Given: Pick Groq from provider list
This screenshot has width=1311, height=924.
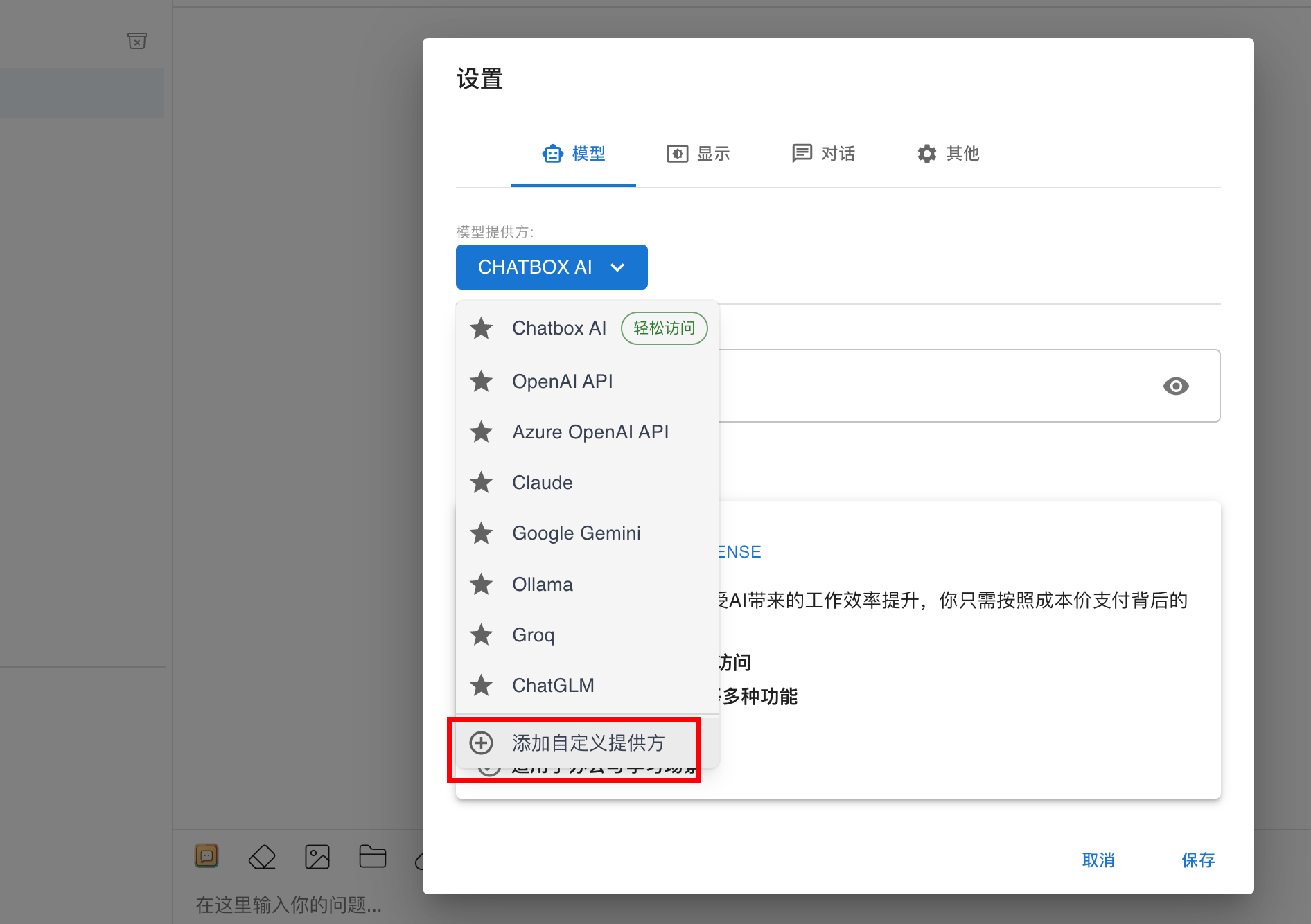Looking at the screenshot, I should click(588, 634).
